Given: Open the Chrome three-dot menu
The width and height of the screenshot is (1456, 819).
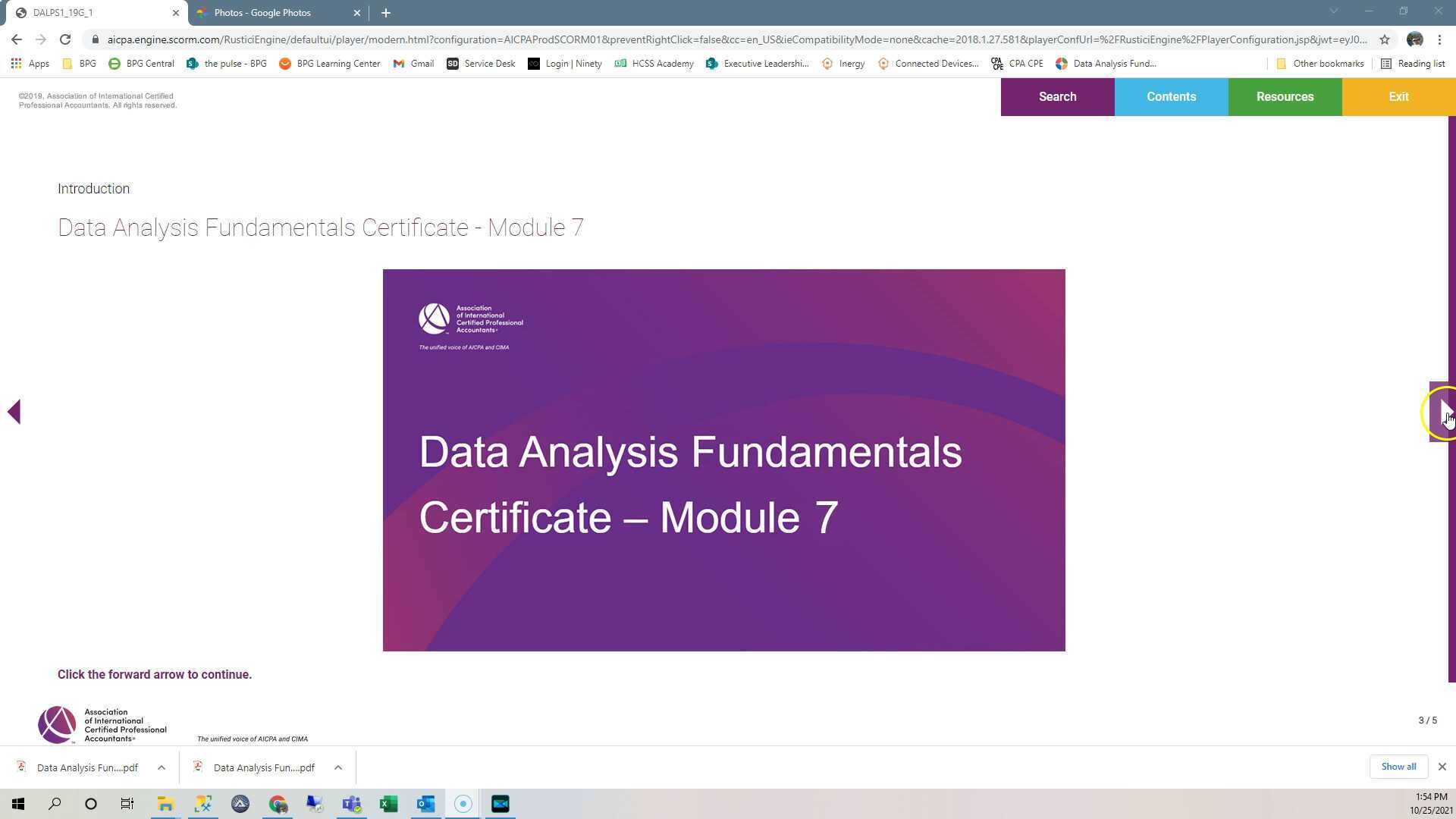Looking at the screenshot, I should (x=1439, y=39).
